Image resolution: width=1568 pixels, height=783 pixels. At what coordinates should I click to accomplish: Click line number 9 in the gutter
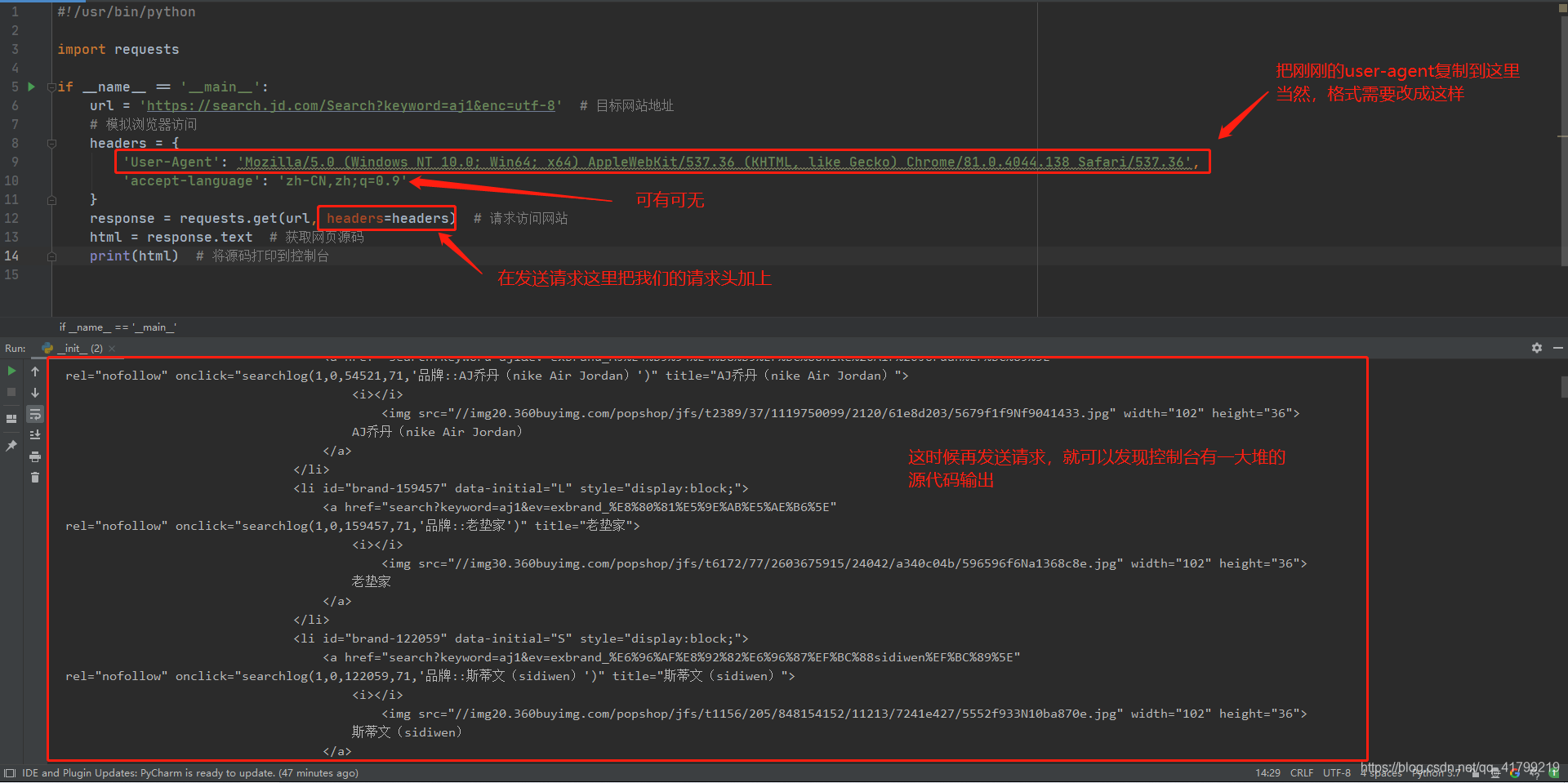15,162
